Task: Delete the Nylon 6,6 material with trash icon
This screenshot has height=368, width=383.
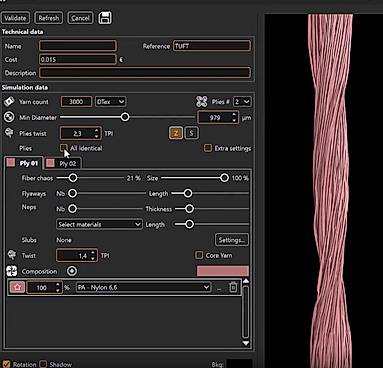Action: coord(233,287)
